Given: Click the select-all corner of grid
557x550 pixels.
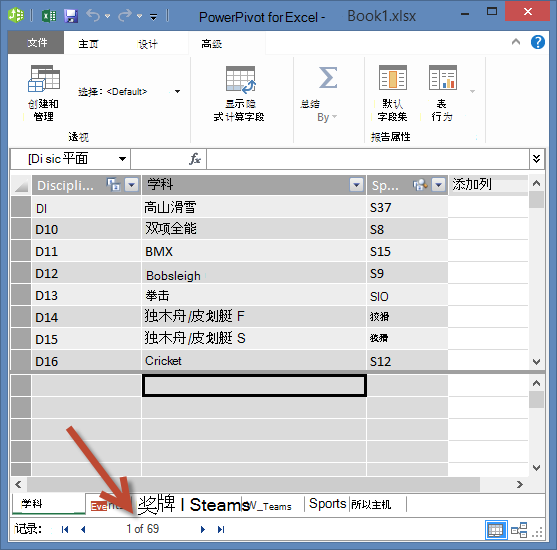Looking at the screenshot, I should point(21,185).
